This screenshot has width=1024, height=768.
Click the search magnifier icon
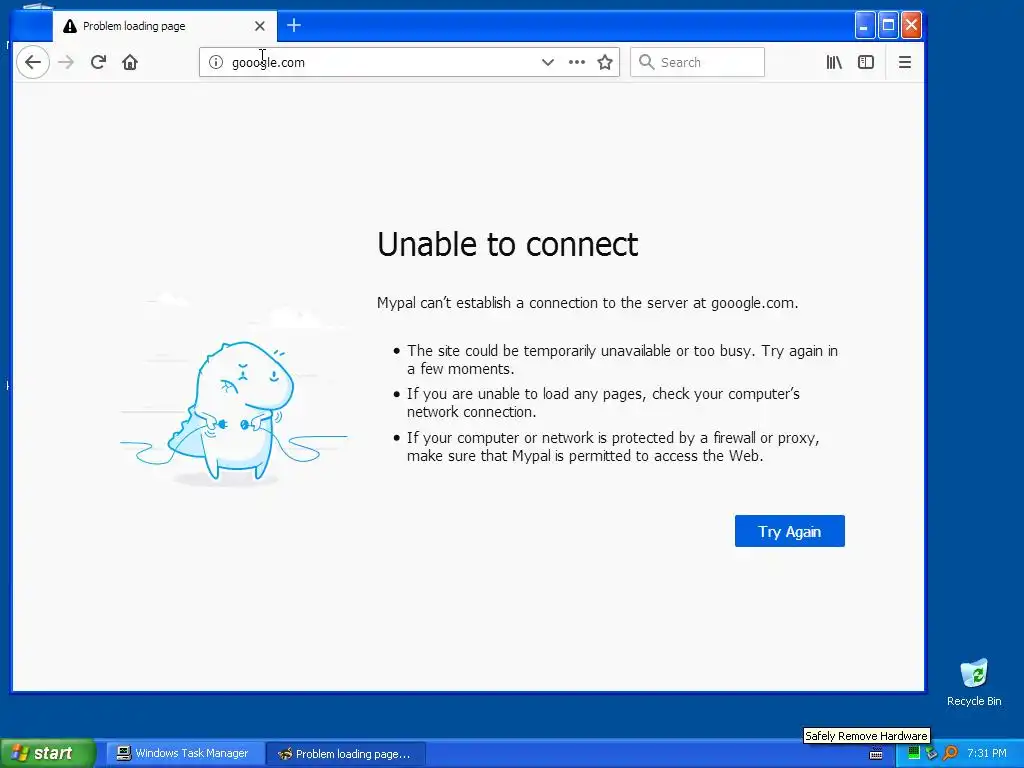647,62
